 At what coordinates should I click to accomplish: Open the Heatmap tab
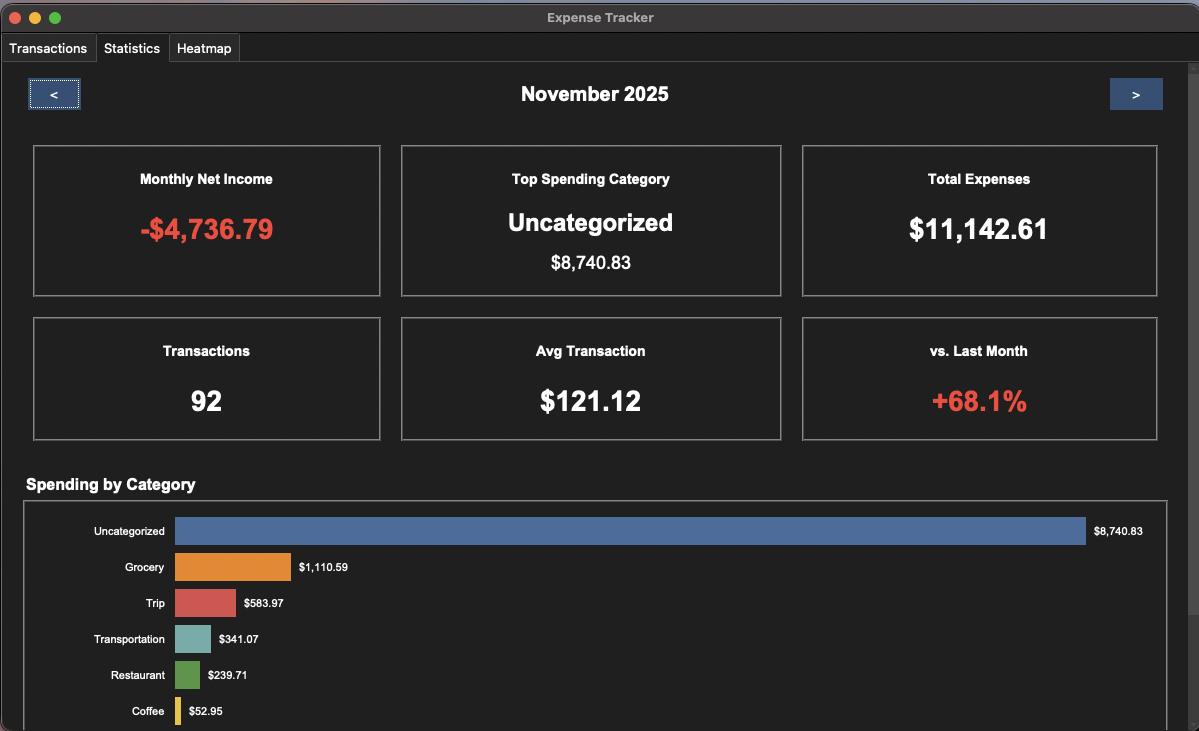[x=203, y=48]
